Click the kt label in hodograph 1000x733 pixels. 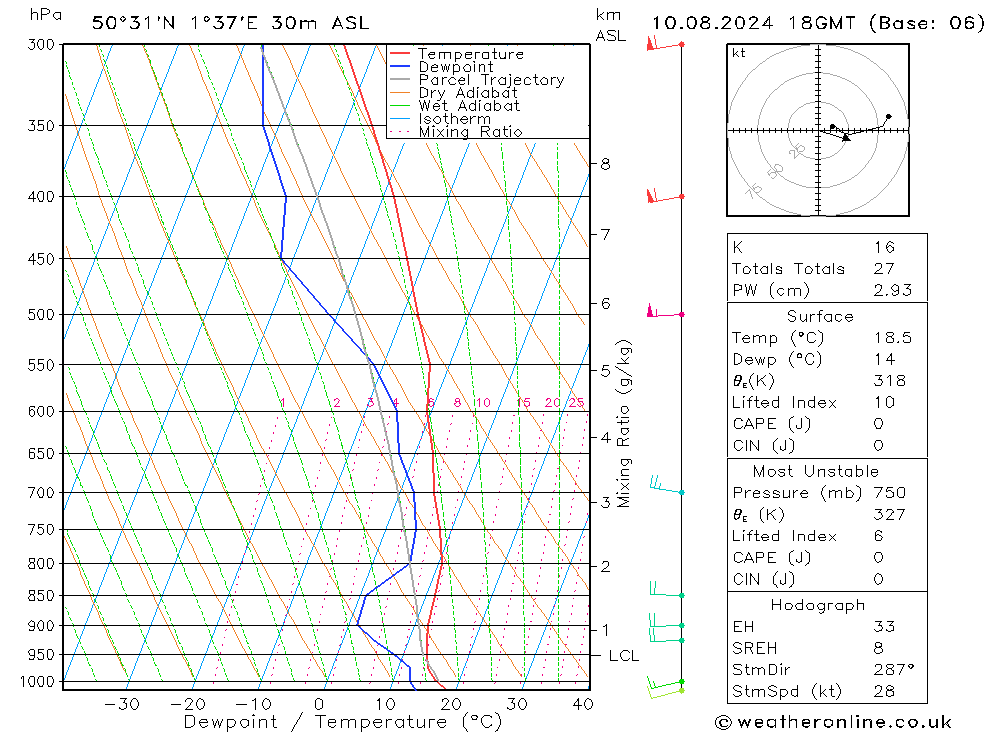(739, 53)
